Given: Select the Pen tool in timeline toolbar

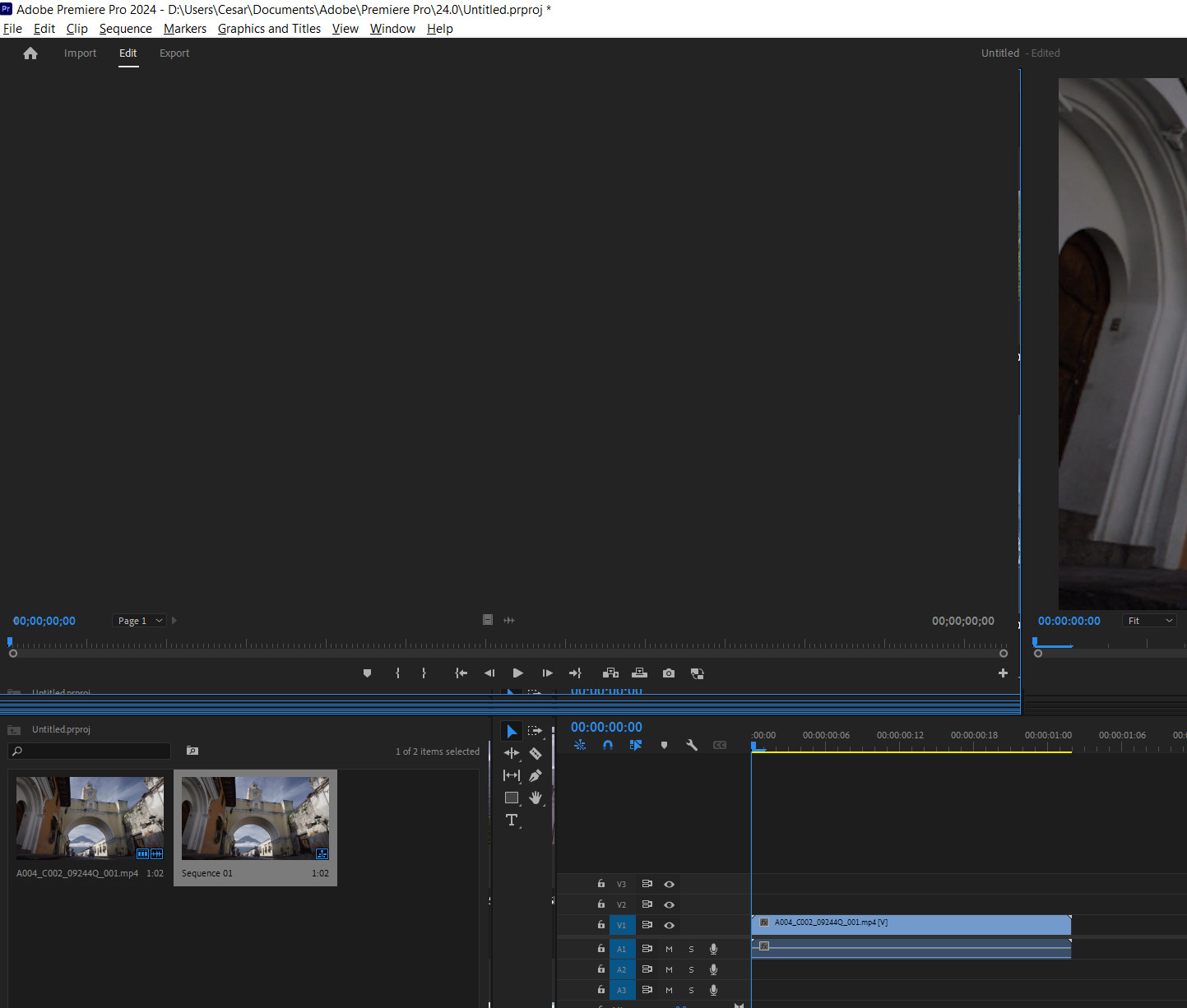Looking at the screenshot, I should (535, 774).
